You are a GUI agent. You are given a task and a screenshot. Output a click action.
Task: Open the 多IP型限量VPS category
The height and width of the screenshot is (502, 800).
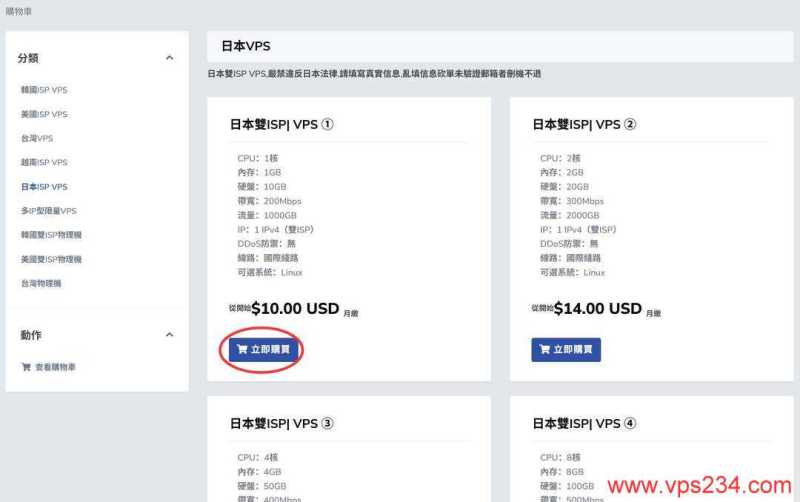tap(48, 211)
